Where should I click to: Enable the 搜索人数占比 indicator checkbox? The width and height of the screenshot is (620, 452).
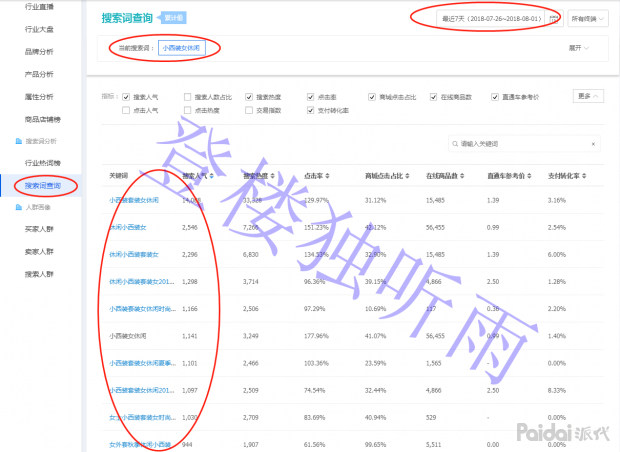pos(187,97)
